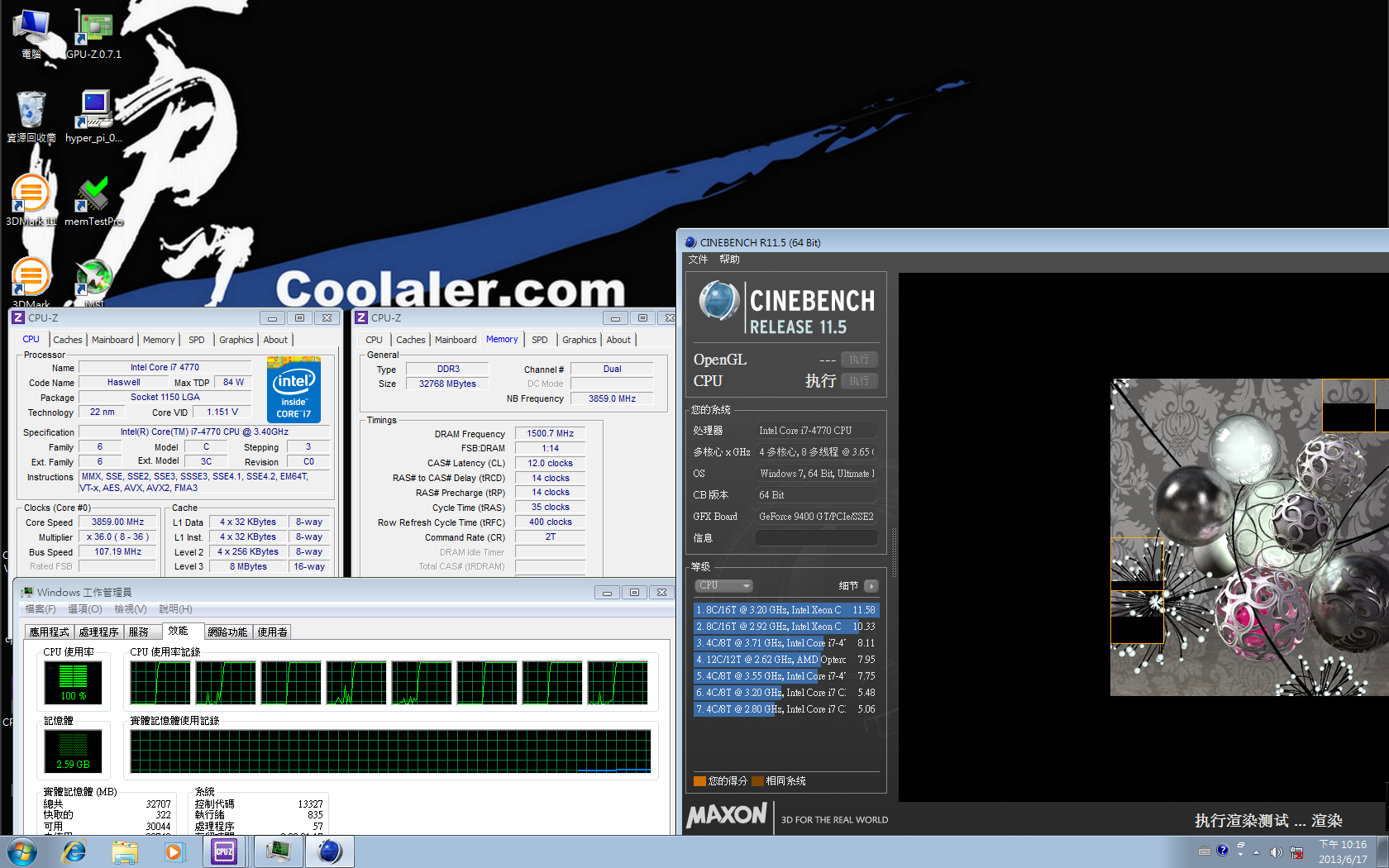
Task: Open the 帮助 menu in CINEBENCH
Action: [730, 260]
